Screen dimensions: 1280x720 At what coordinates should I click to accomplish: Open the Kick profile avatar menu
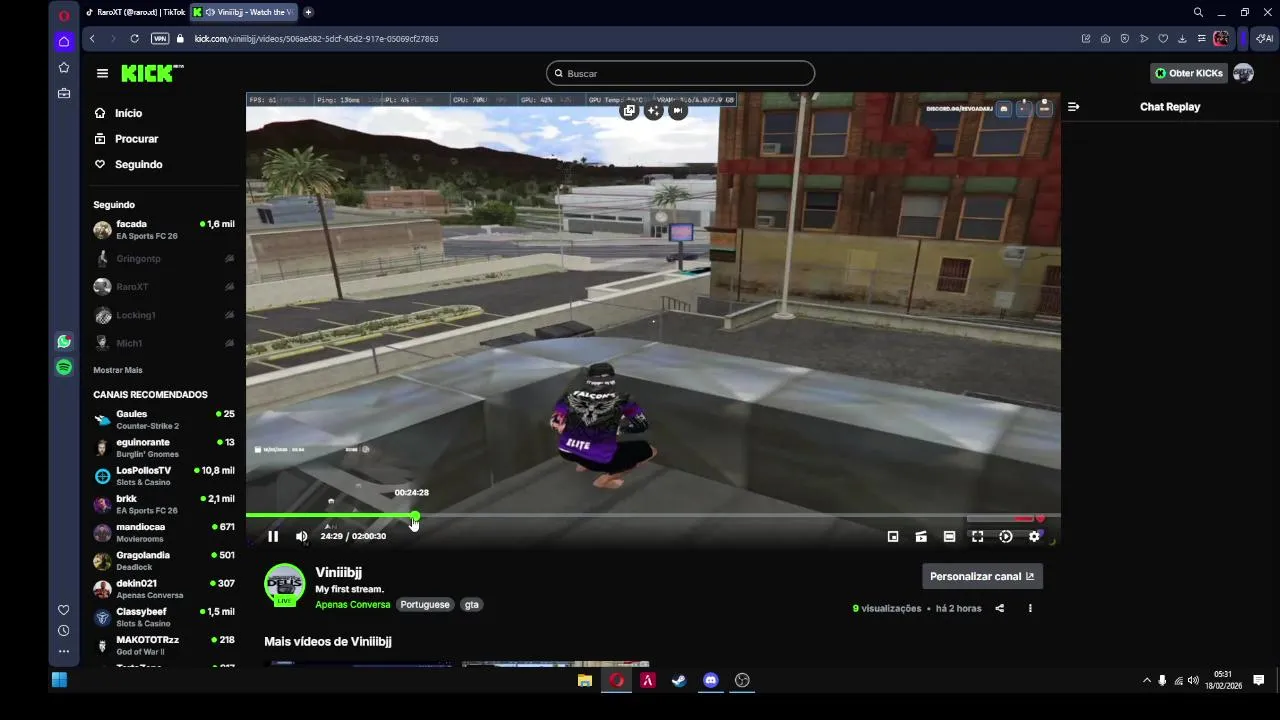pos(1243,73)
